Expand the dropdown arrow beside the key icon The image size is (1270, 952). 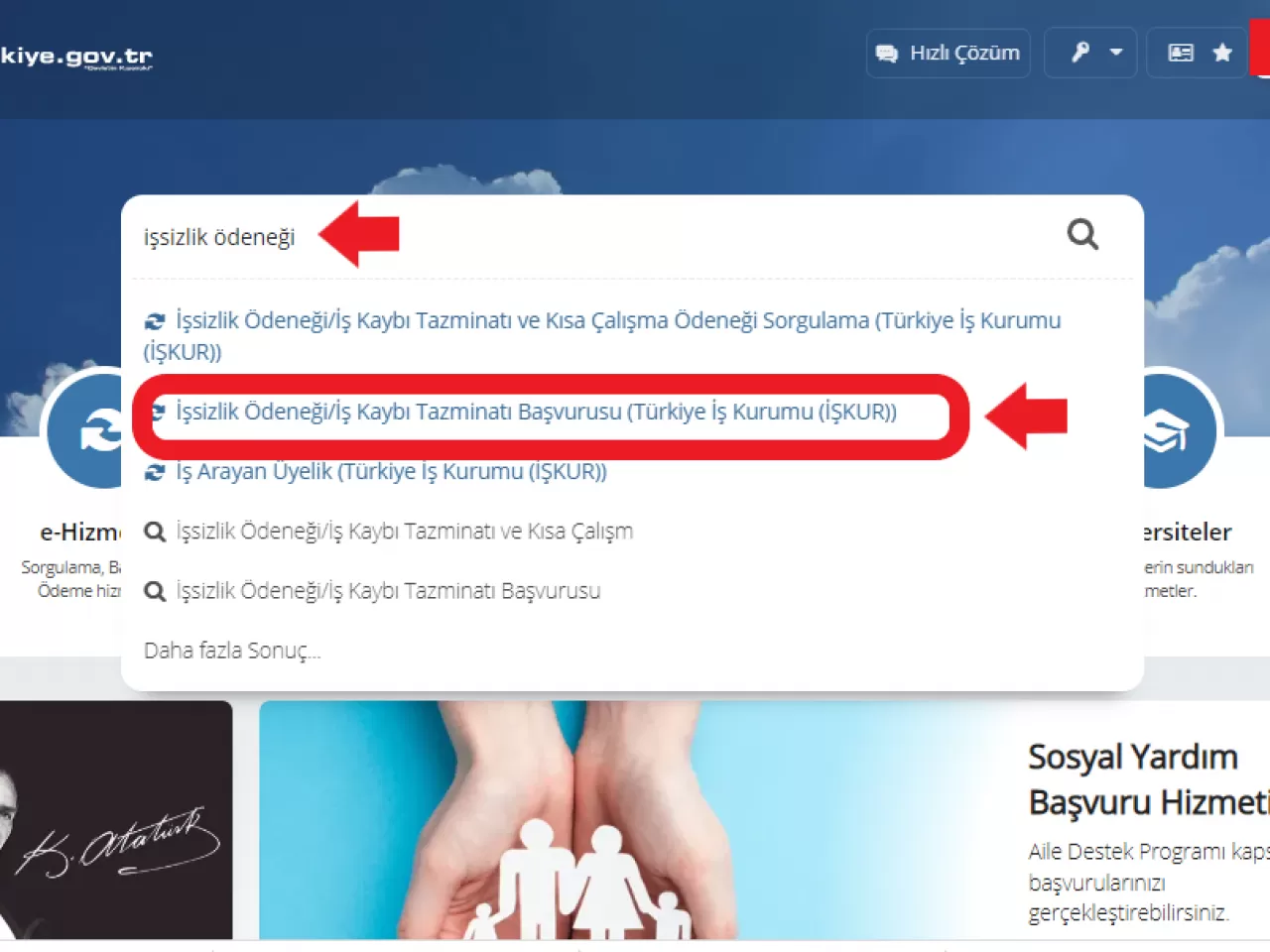[x=1116, y=52]
